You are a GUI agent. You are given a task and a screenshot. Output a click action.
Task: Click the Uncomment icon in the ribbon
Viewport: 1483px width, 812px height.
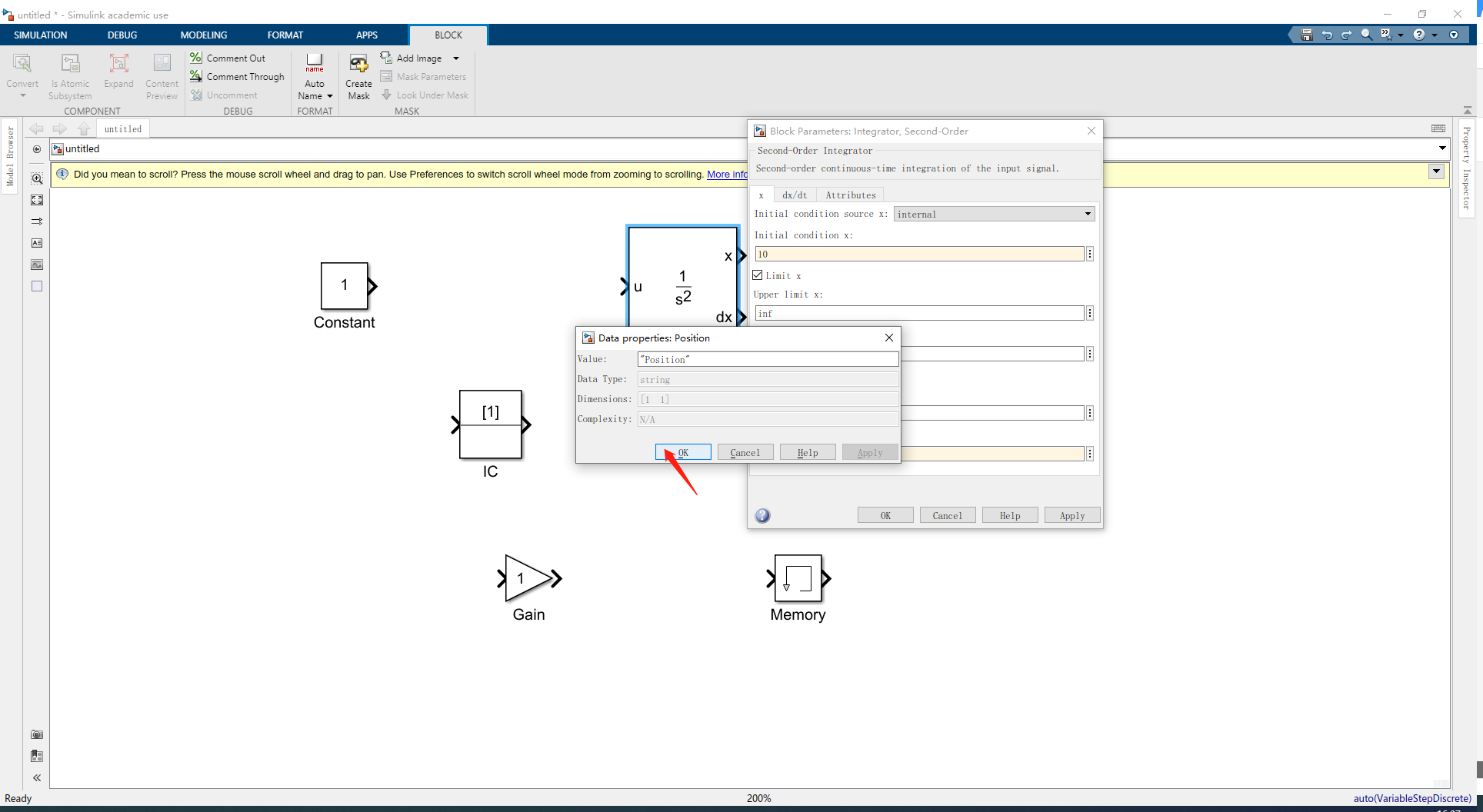tap(196, 95)
